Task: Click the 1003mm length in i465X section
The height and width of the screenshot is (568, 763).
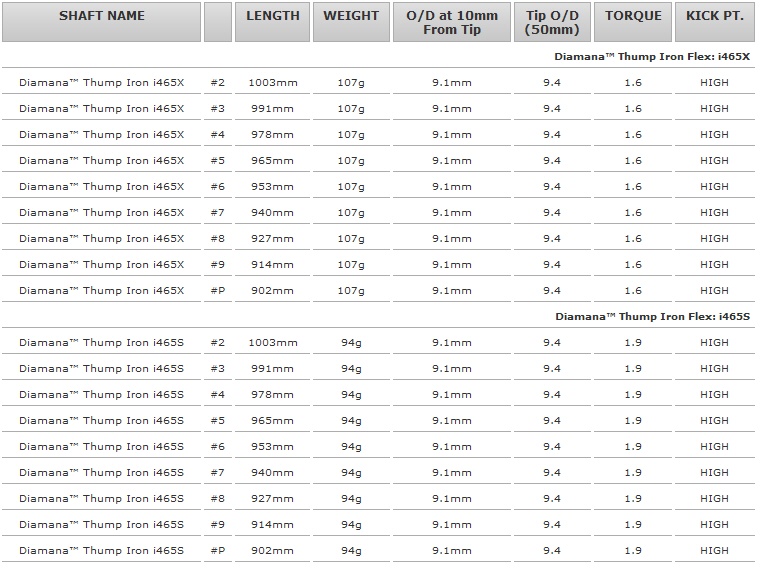Action: (x=272, y=83)
